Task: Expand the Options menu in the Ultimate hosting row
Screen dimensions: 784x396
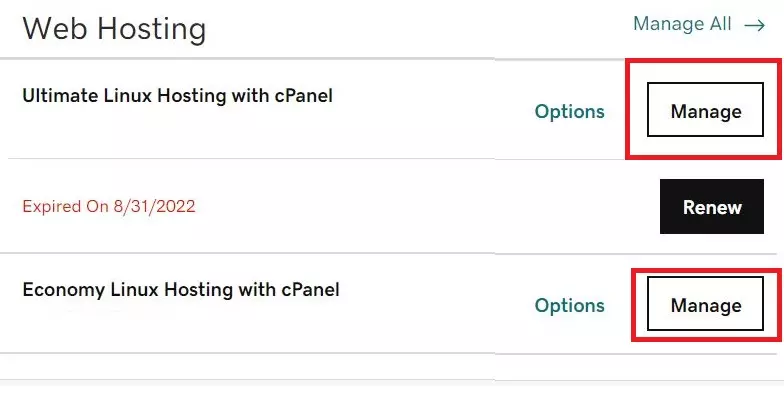Action: point(570,111)
